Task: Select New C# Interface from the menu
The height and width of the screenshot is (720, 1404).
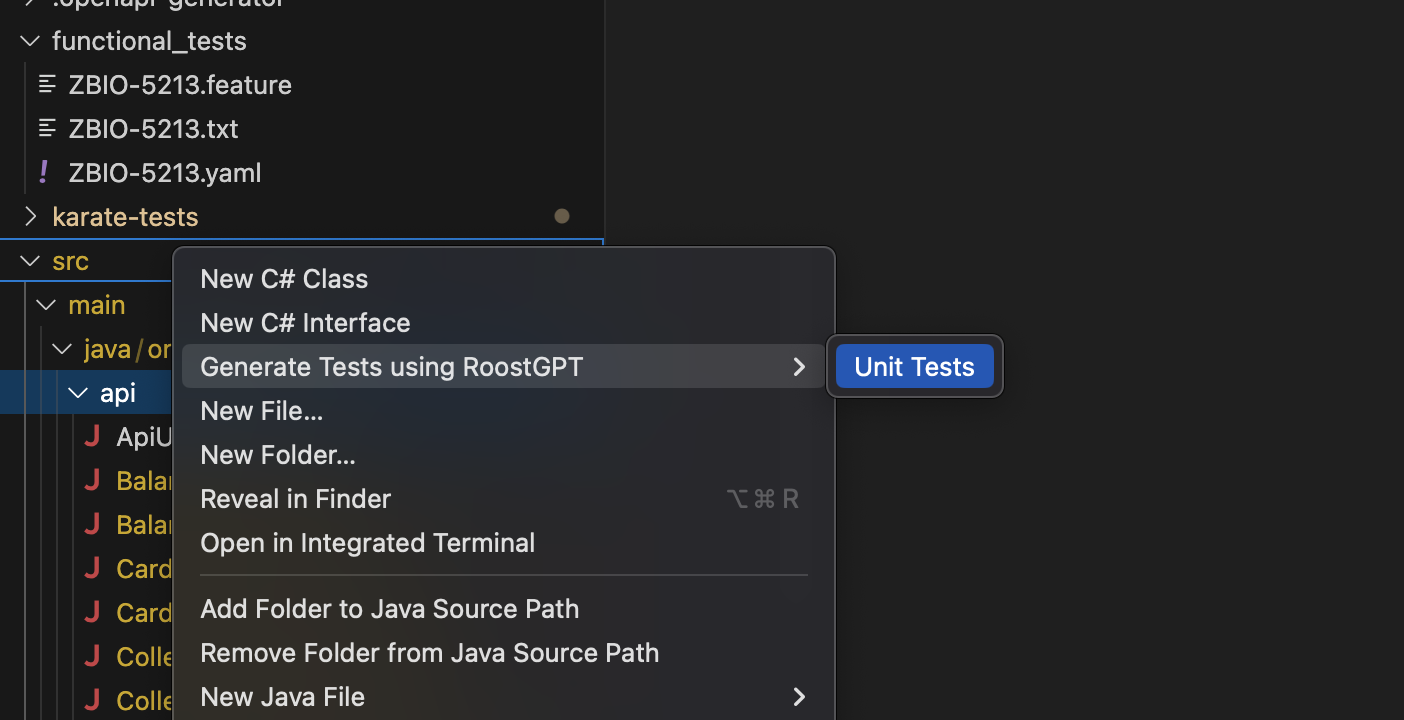Action: point(305,322)
